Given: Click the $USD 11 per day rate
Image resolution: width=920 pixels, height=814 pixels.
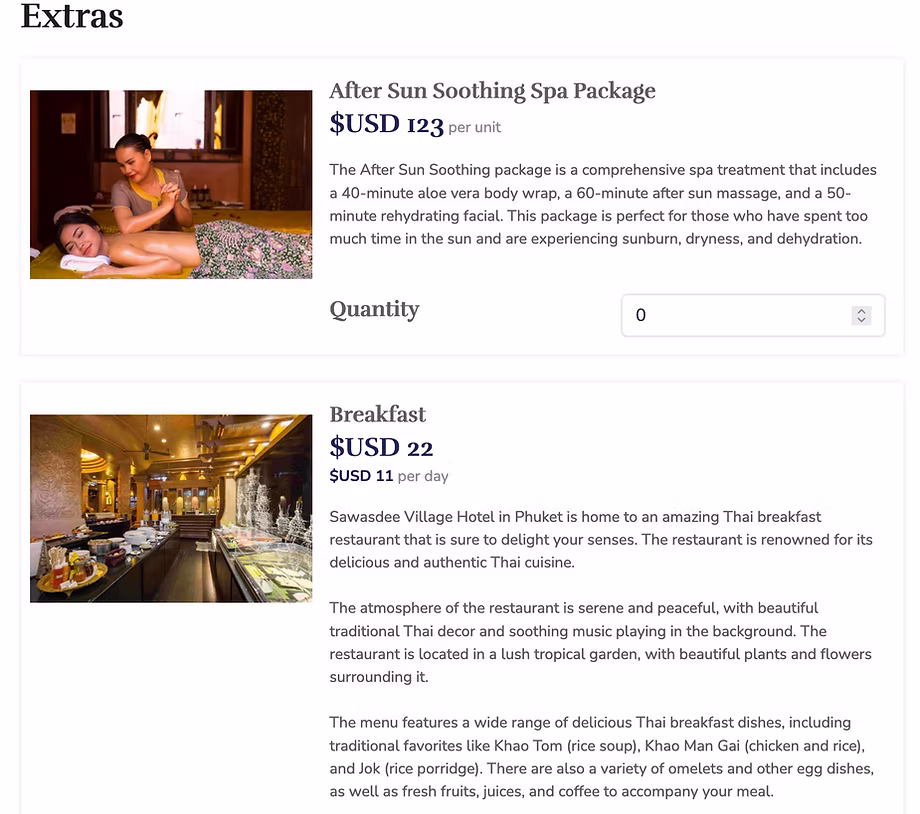Looking at the screenshot, I should coord(361,476).
